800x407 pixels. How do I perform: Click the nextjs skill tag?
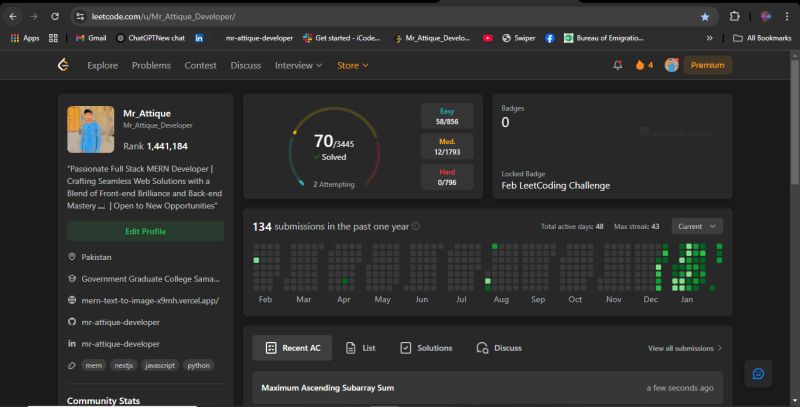point(123,365)
